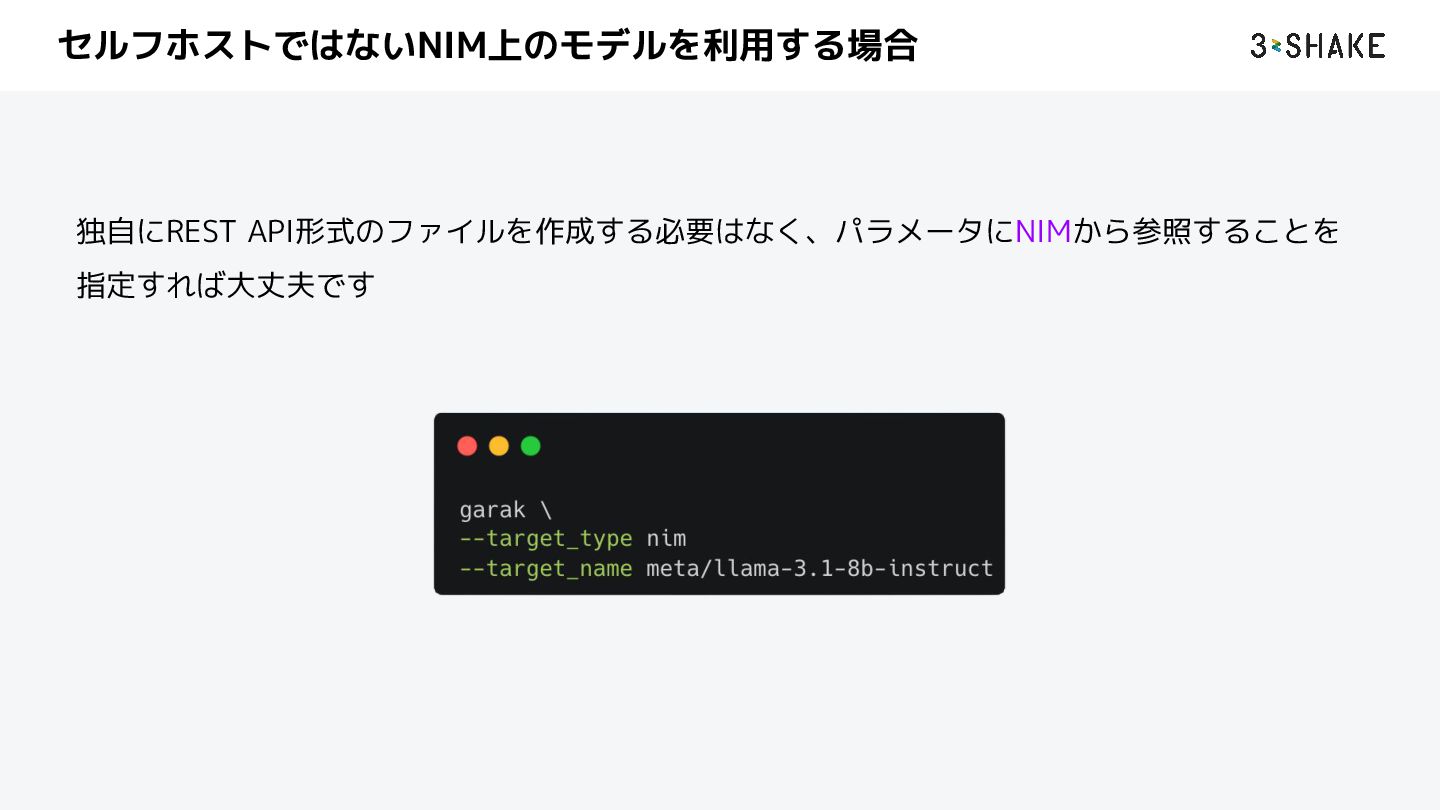Screen dimensions: 1440x810
Task: Click the small arrow mark inside the 3-SHAKE logo
Action: pyautogui.click(x=1275, y=46)
